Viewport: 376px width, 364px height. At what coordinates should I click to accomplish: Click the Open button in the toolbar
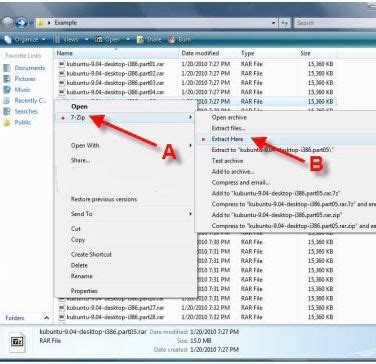click(x=107, y=40)
